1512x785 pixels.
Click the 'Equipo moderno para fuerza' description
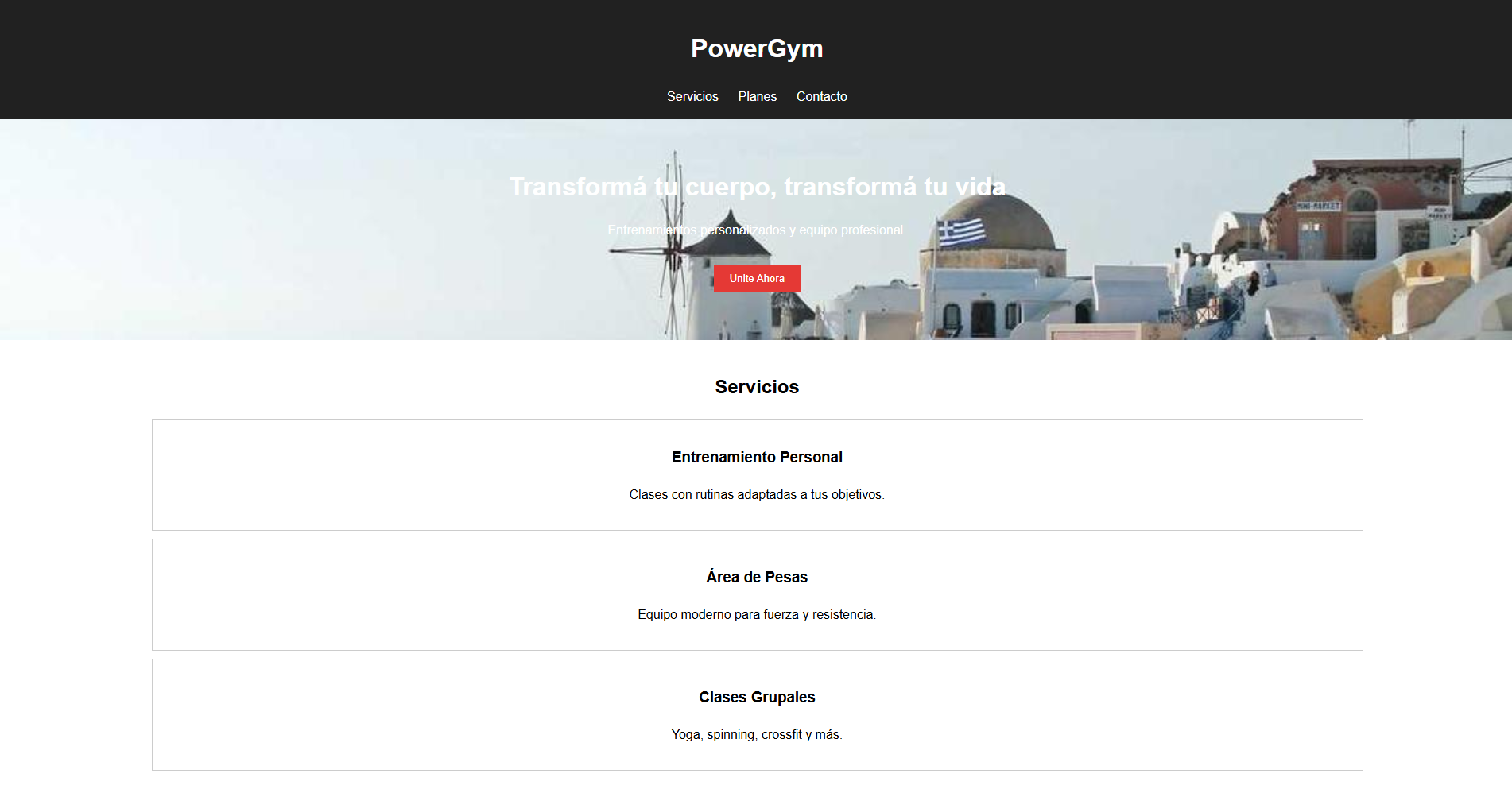click(756, 614)
